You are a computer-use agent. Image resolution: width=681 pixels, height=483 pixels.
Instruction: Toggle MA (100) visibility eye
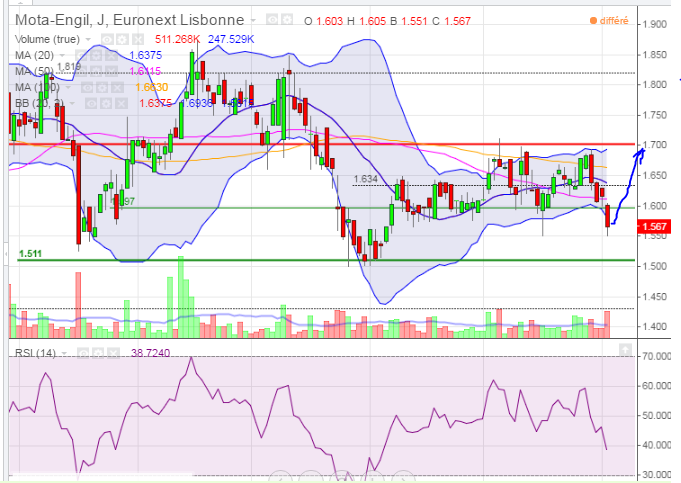tap(87, 88)
